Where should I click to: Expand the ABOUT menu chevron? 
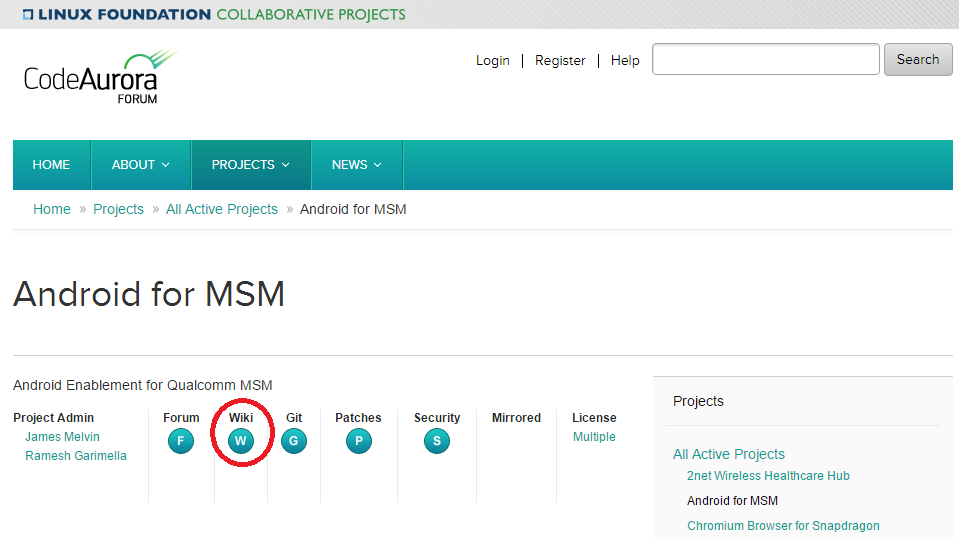pos(165,165)
